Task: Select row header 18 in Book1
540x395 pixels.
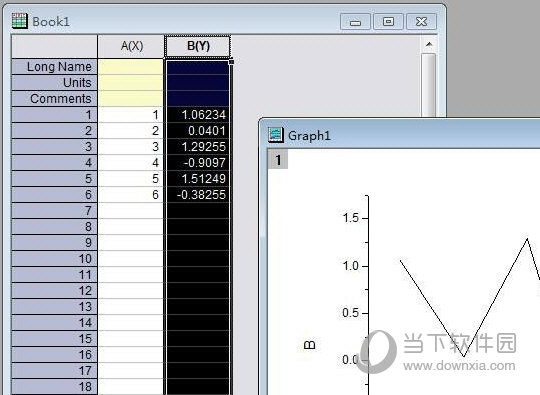Action: [x=54, y=386]
